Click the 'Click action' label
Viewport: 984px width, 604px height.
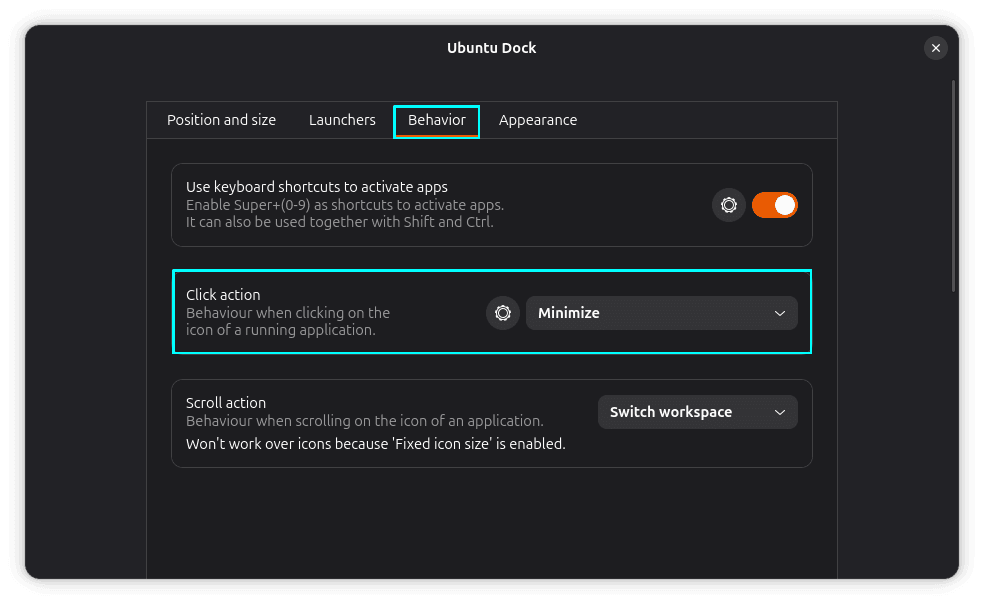223,294
